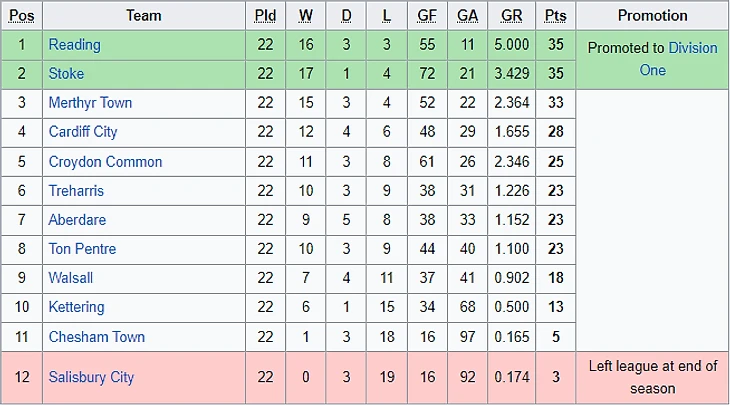Select the Croydon Common link
Viewport: 730px width, 405px height.
tap(105, 162)
